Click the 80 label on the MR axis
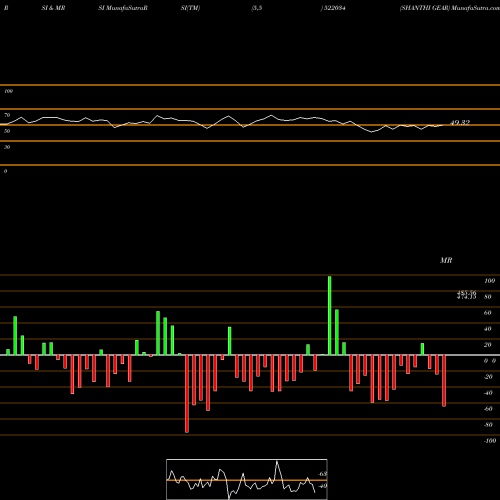Image resolution: width=500 pixels, height=500 pixels. pos(488,297)
